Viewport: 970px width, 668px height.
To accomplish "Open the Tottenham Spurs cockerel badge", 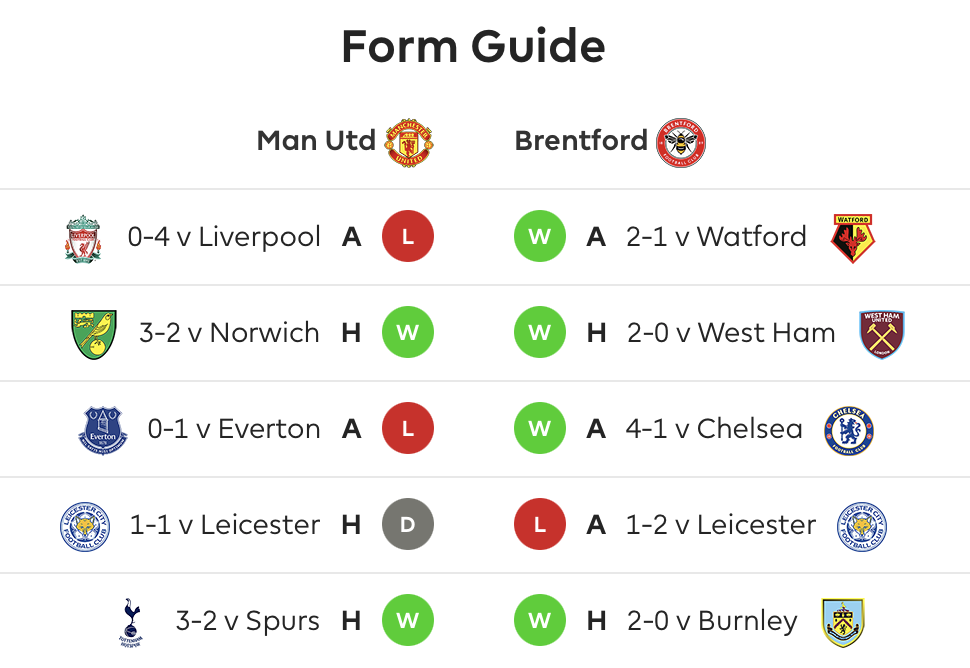I will click(131, 622).
